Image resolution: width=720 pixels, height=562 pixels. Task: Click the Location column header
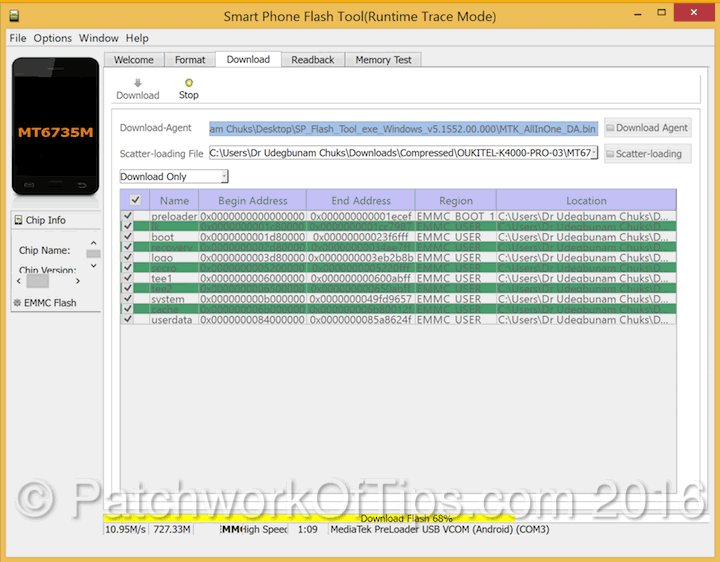click(x=586, y=201)
